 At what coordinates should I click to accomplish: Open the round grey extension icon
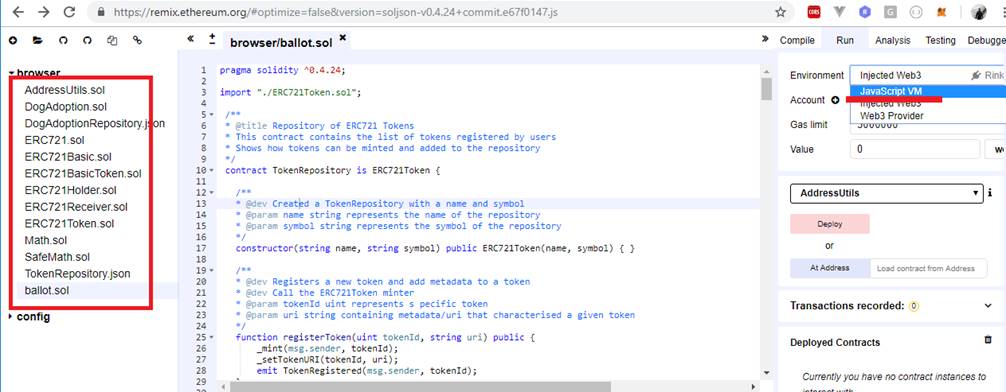(x=916, y=12)
